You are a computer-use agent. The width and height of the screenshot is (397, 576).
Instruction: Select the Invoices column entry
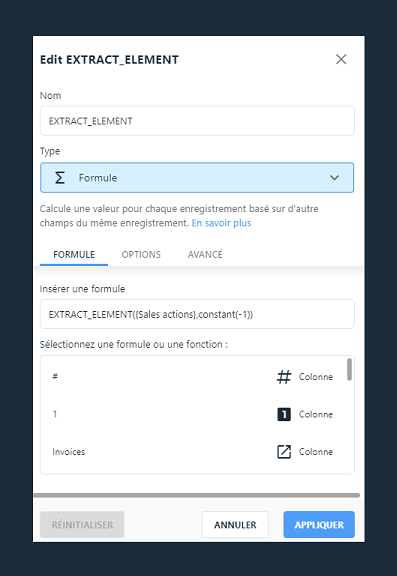(x=193, y=452)
